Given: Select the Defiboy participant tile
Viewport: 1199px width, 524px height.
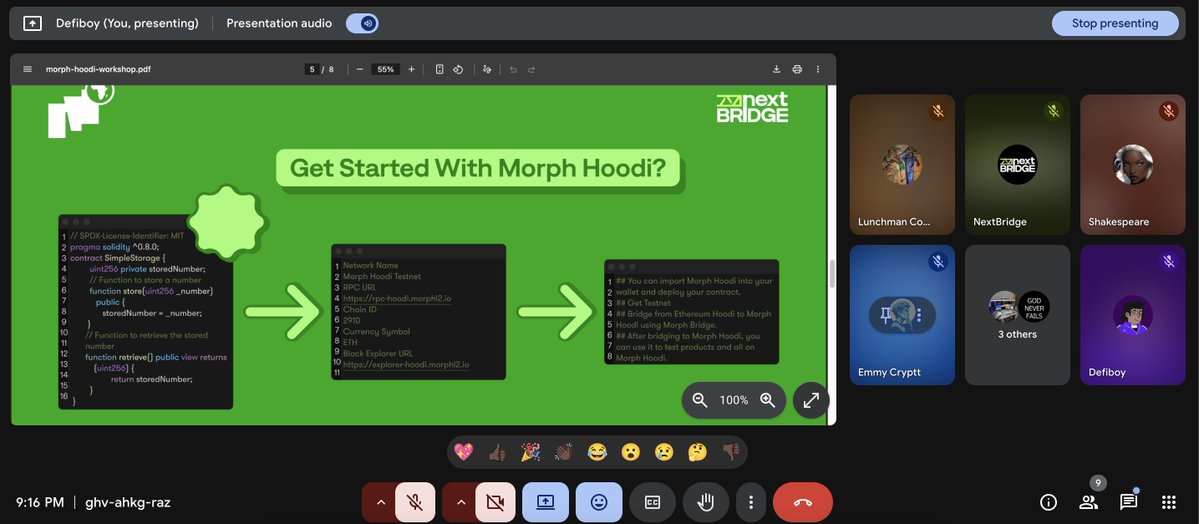Looking at the screenshot, I should click(x=1132, y=315).
